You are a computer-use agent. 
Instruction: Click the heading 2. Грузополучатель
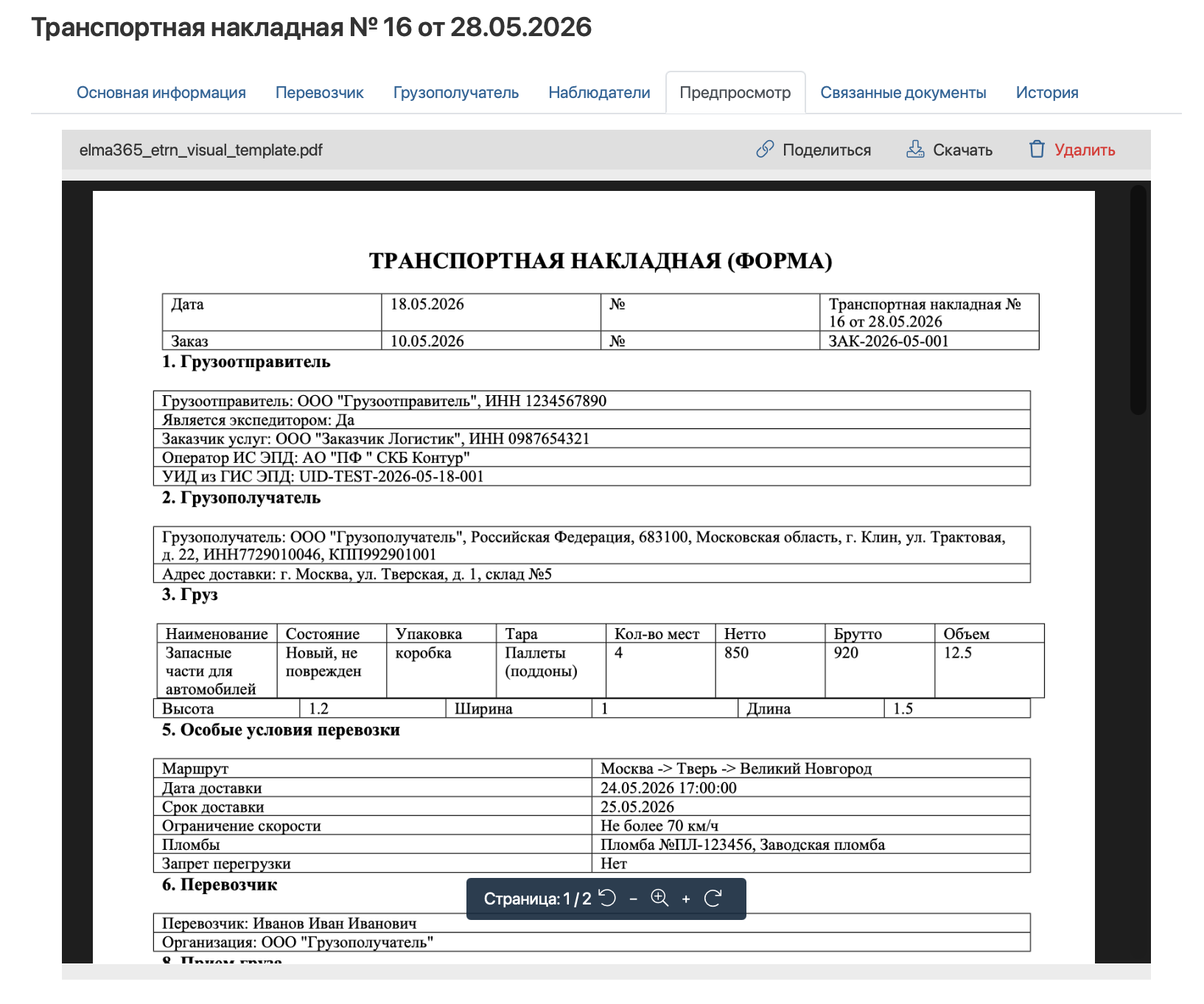(241, 498)
